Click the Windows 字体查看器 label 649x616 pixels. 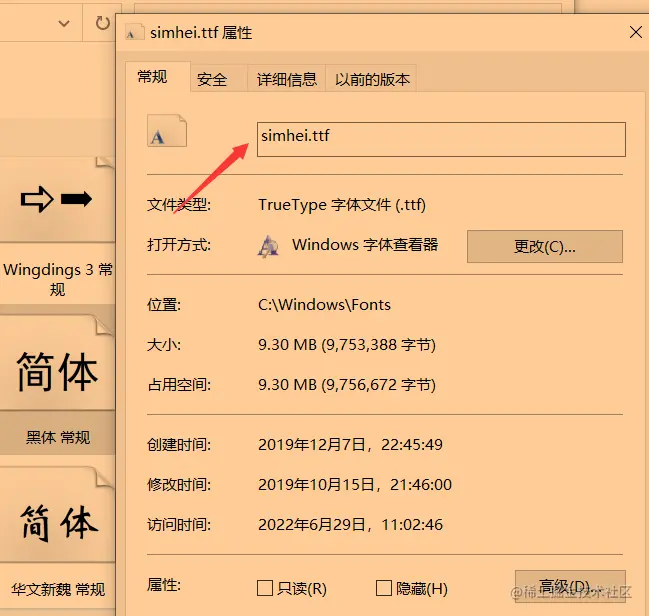coord(365,245)
